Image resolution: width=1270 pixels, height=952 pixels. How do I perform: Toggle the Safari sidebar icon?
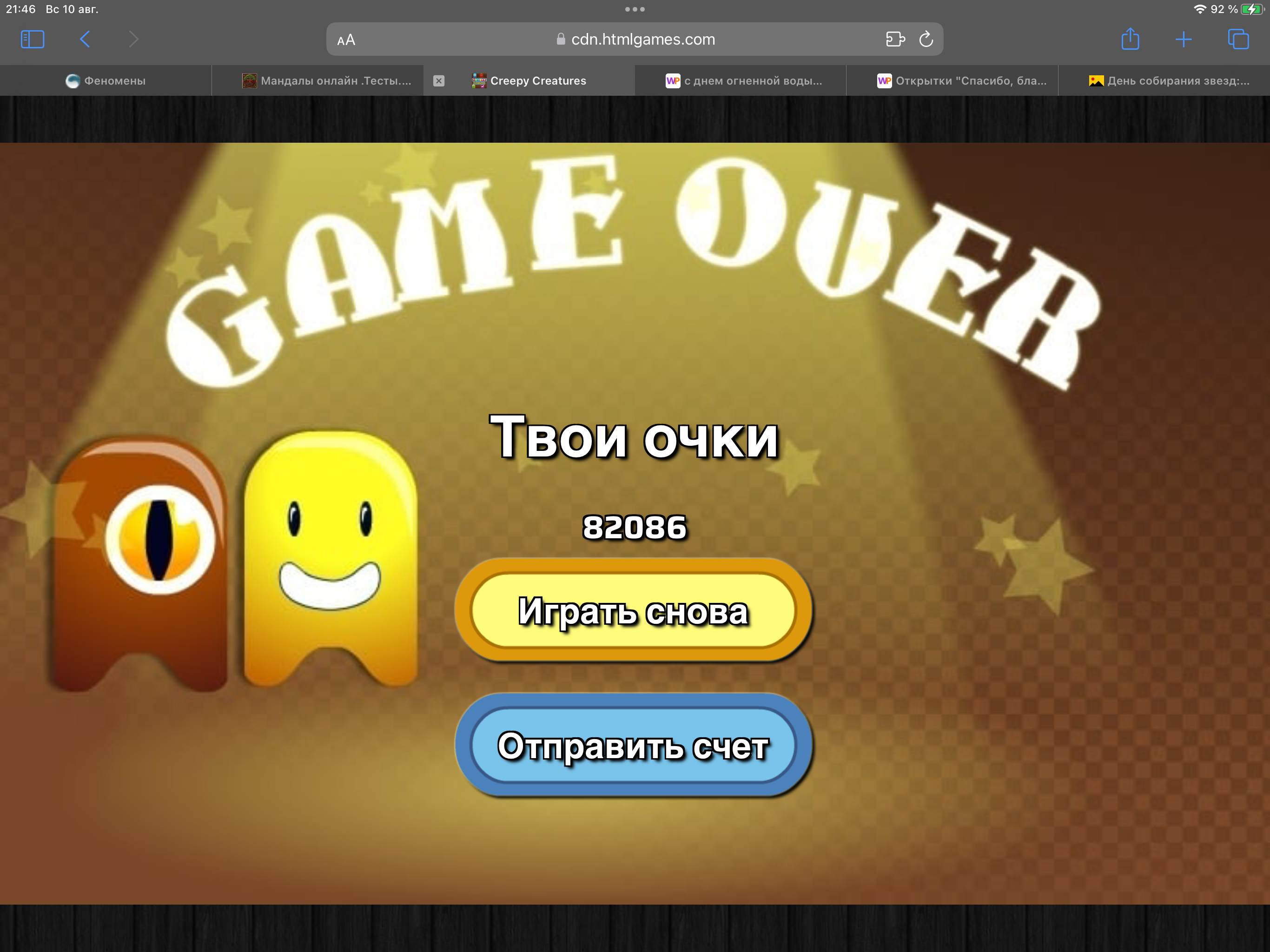[x=32, y=40]
